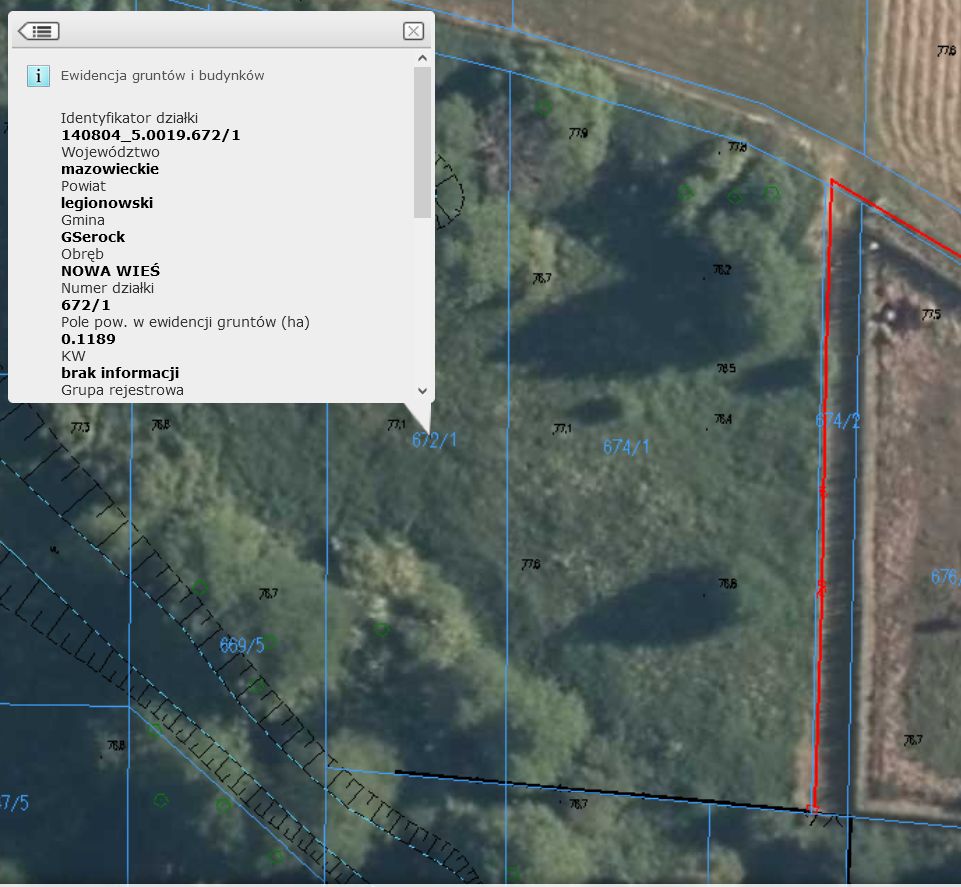Image resolution: width=961 pixels, height=887 pixels.
Task: Click the 'Ewidencja gruntów i budynków' title
Action: (x=162, y=75)
